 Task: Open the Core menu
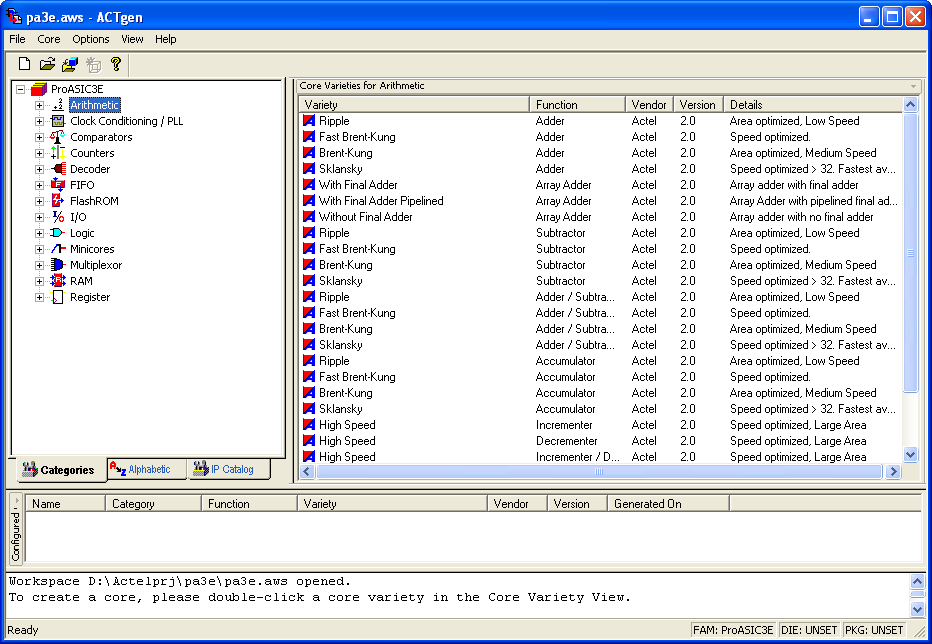click(49, 39)
